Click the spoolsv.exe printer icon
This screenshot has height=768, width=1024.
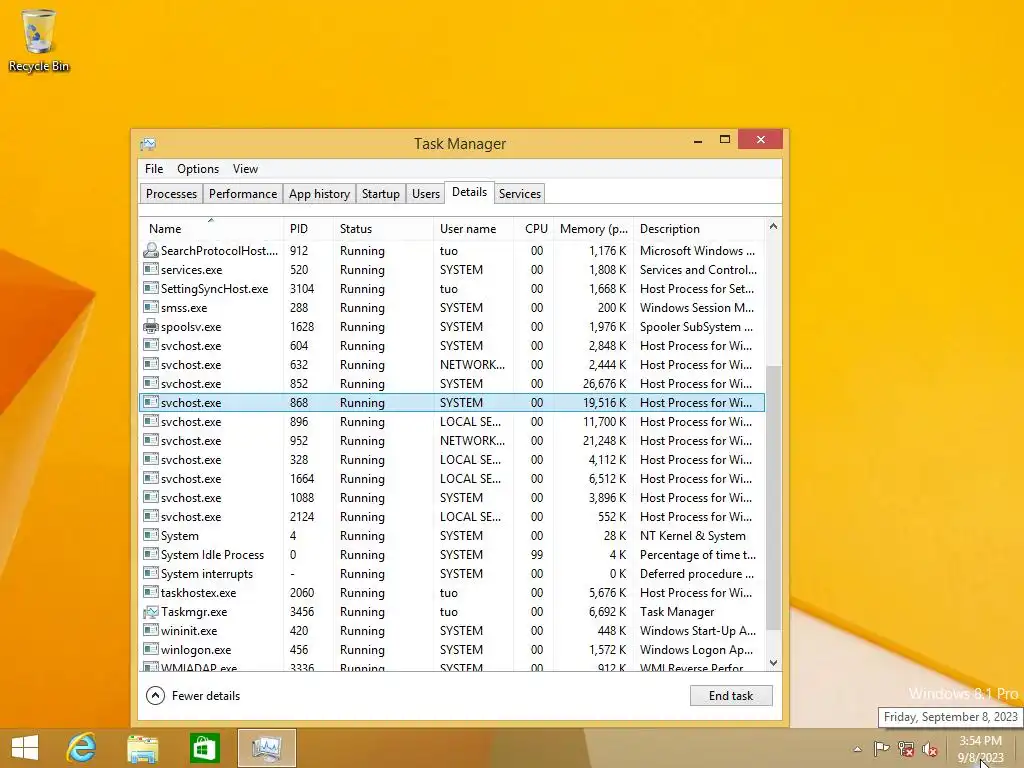click(151, 327)
